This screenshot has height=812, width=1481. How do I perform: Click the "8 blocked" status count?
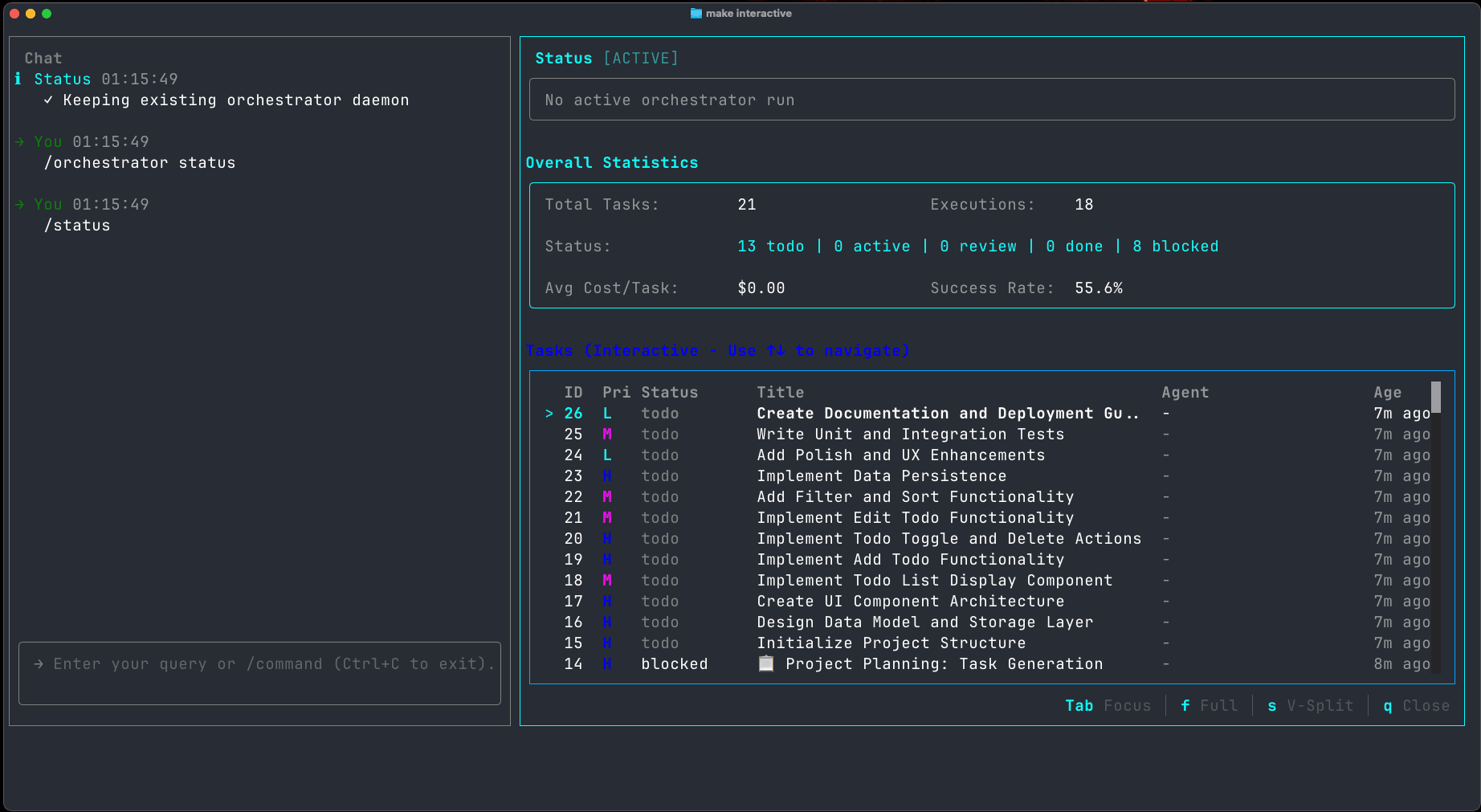point(1175,246)
